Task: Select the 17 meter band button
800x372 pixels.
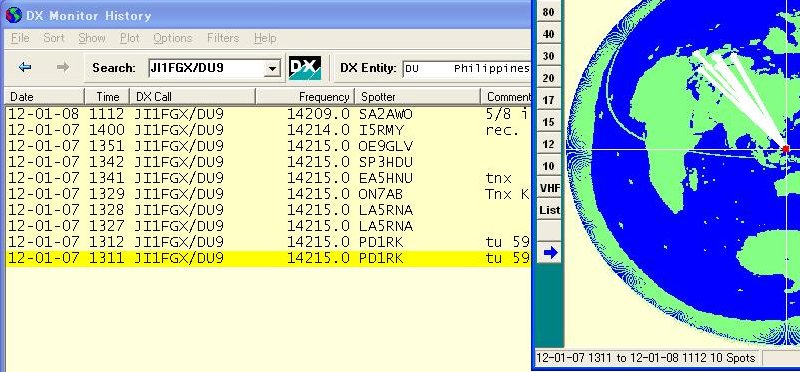Action: pyautogui.click(x=549, y=100)
